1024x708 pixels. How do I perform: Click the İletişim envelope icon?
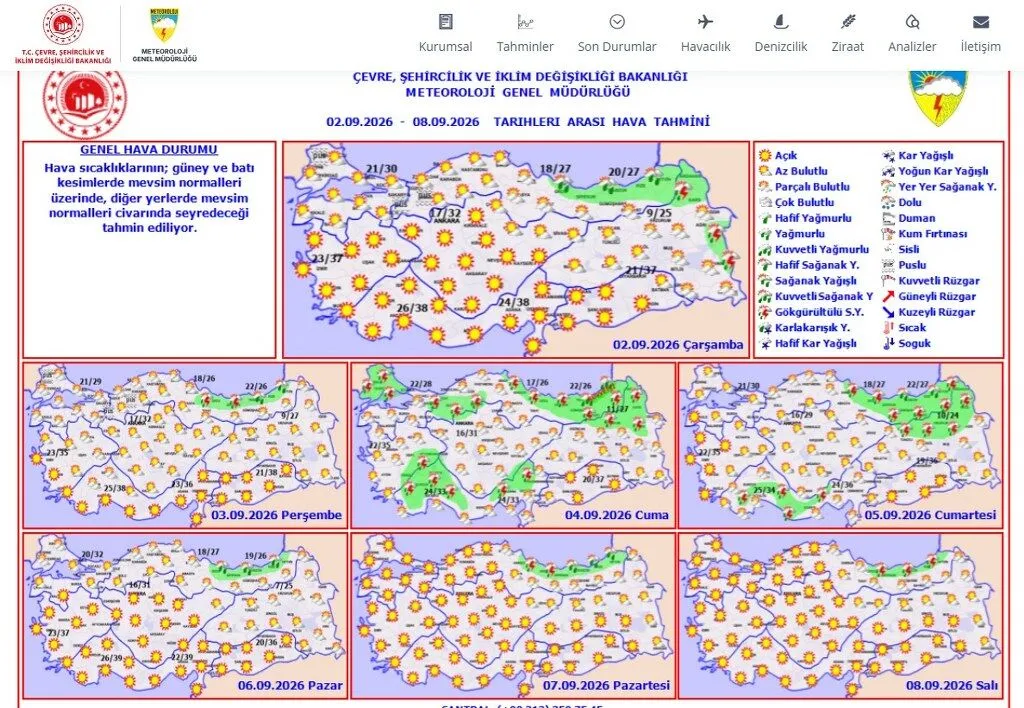pos(980,22)
